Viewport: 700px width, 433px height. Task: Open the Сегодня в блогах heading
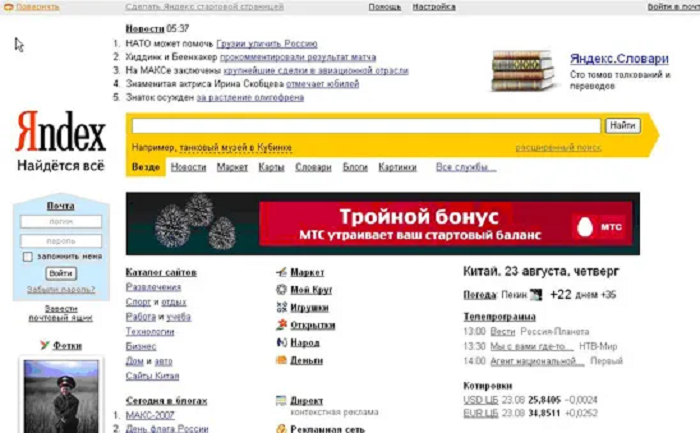coord(167,400)
